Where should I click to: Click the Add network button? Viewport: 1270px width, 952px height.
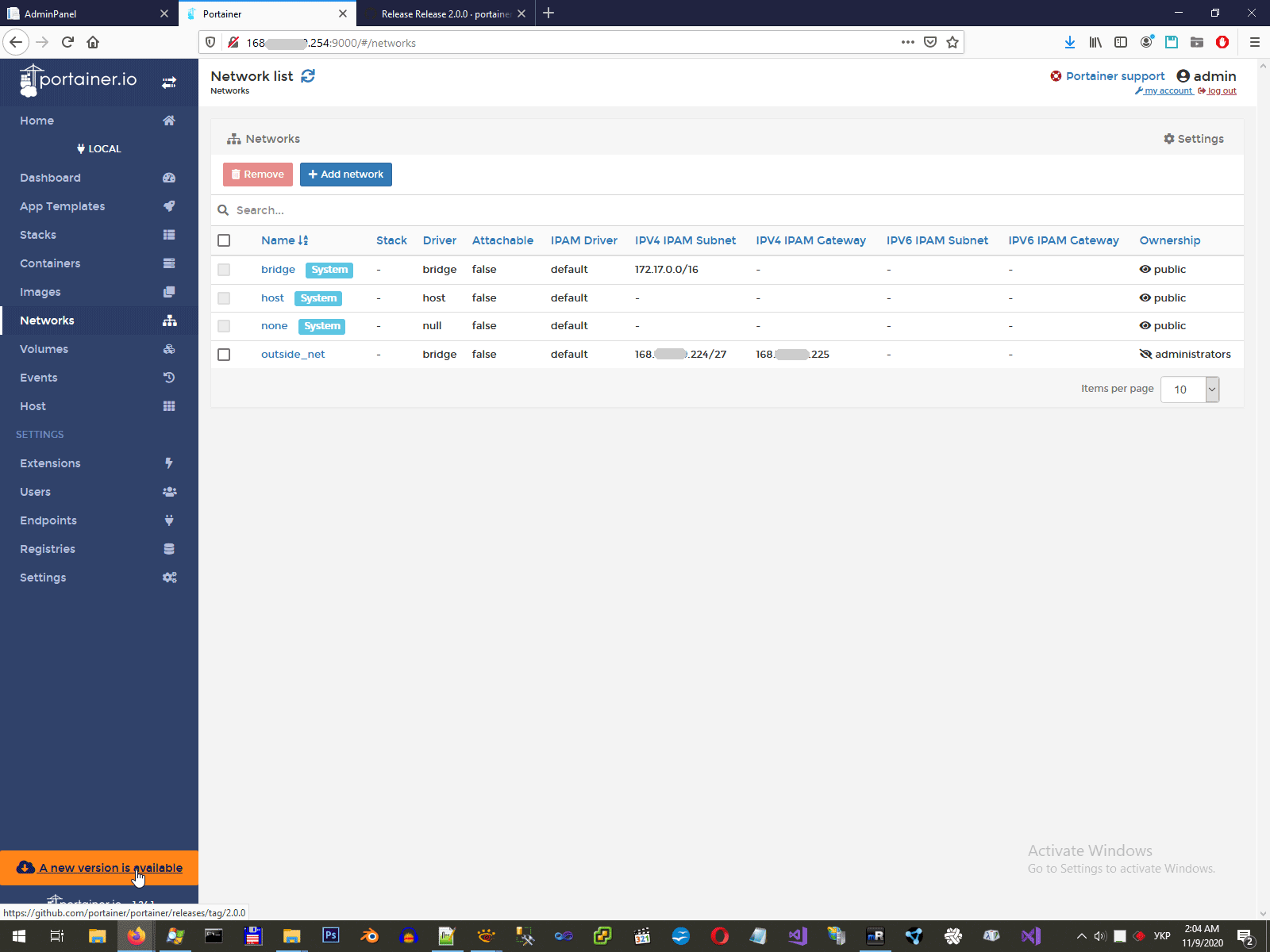346,175
